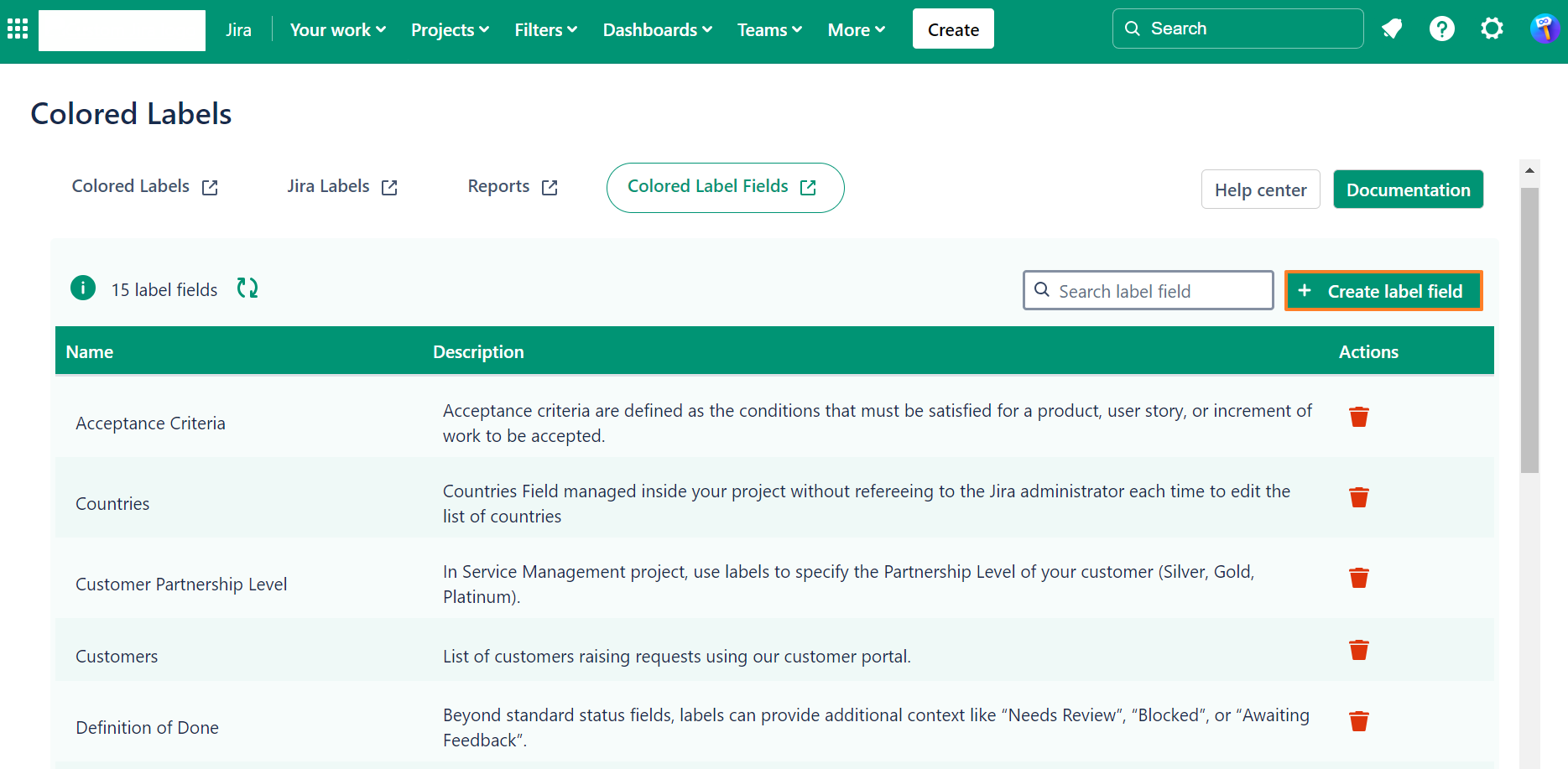
Task: Delete the Customer Partnership Level field
Action: [1358, 578]
